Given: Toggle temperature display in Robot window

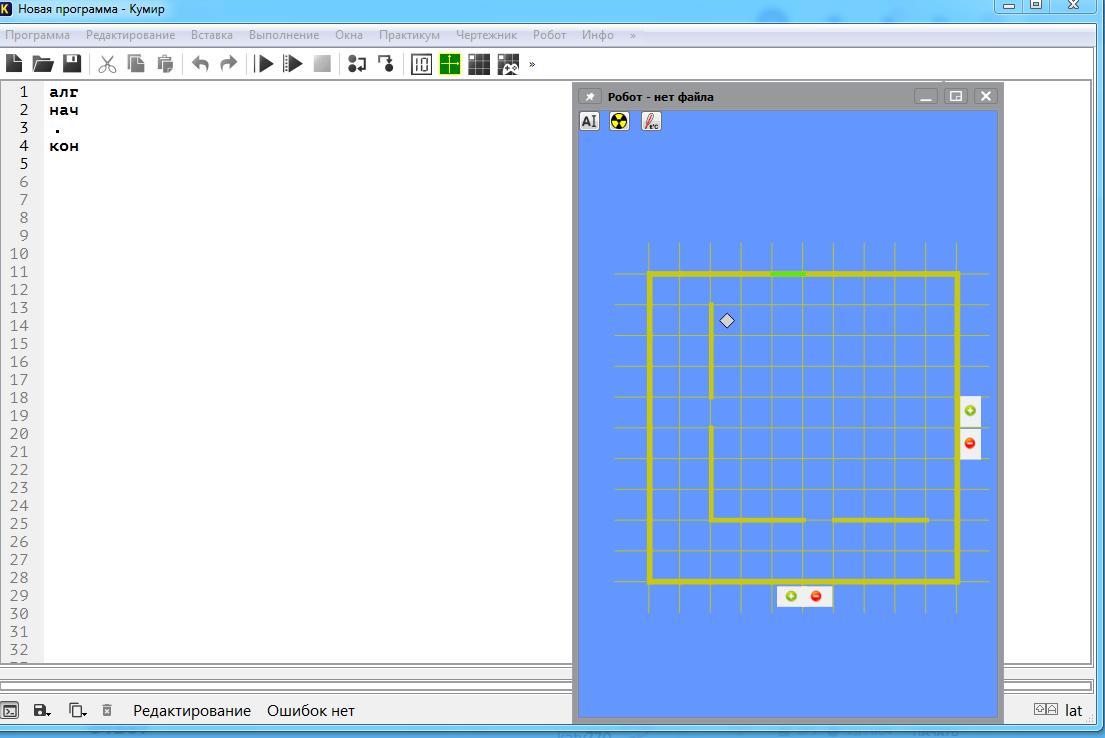Looking at the screenshot, I should pyautogui.click(x=651, y=121).
